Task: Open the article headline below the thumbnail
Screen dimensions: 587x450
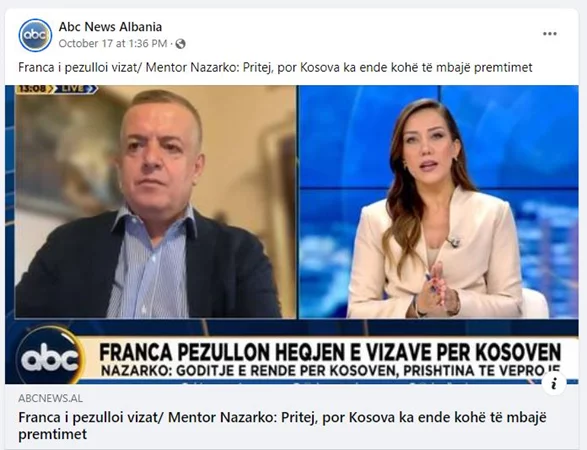Action: tap(283, 426)
